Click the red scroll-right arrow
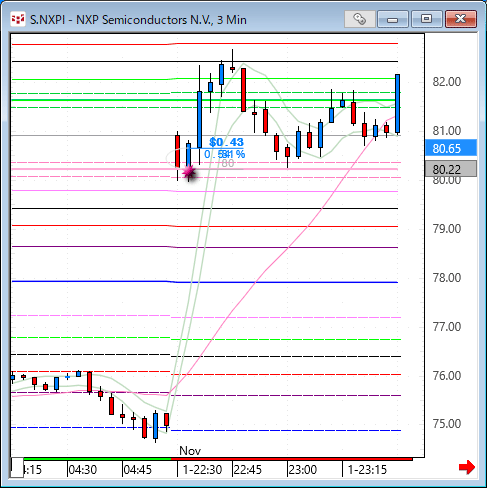This screenshot has height=488, width=487. (x=467, y=467)
